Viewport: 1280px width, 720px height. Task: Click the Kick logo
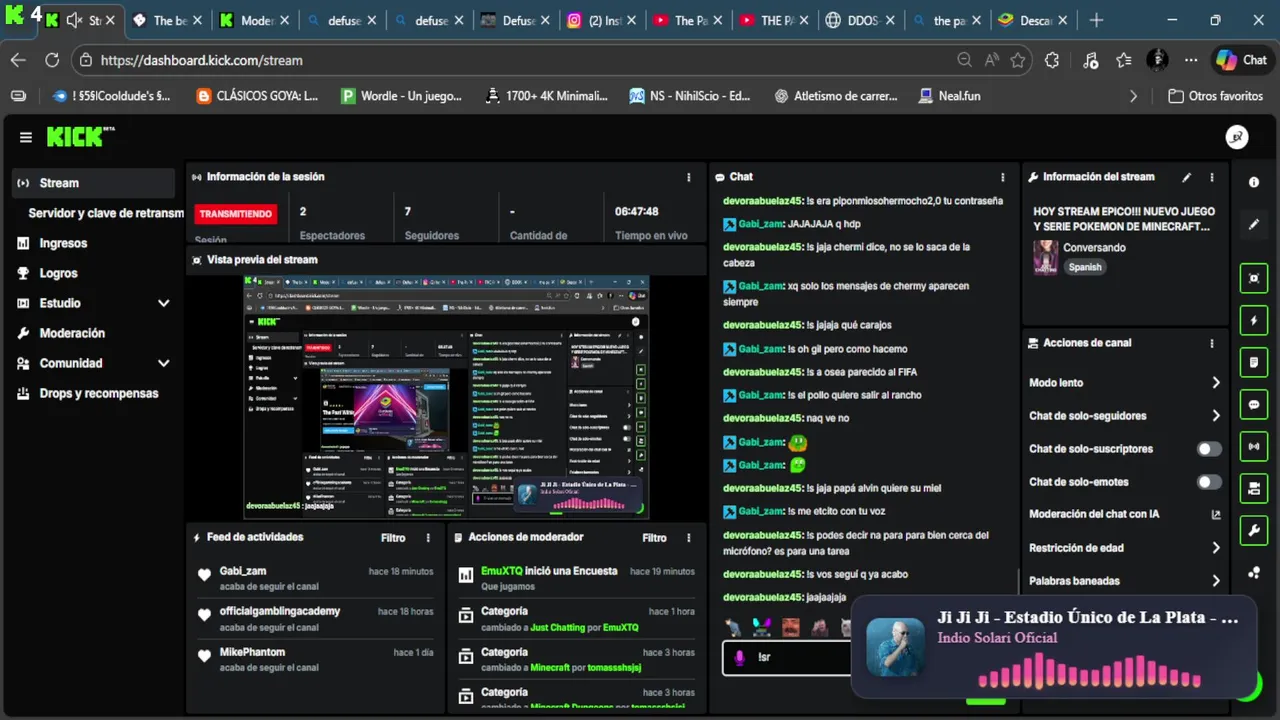(x=80, y=137)
